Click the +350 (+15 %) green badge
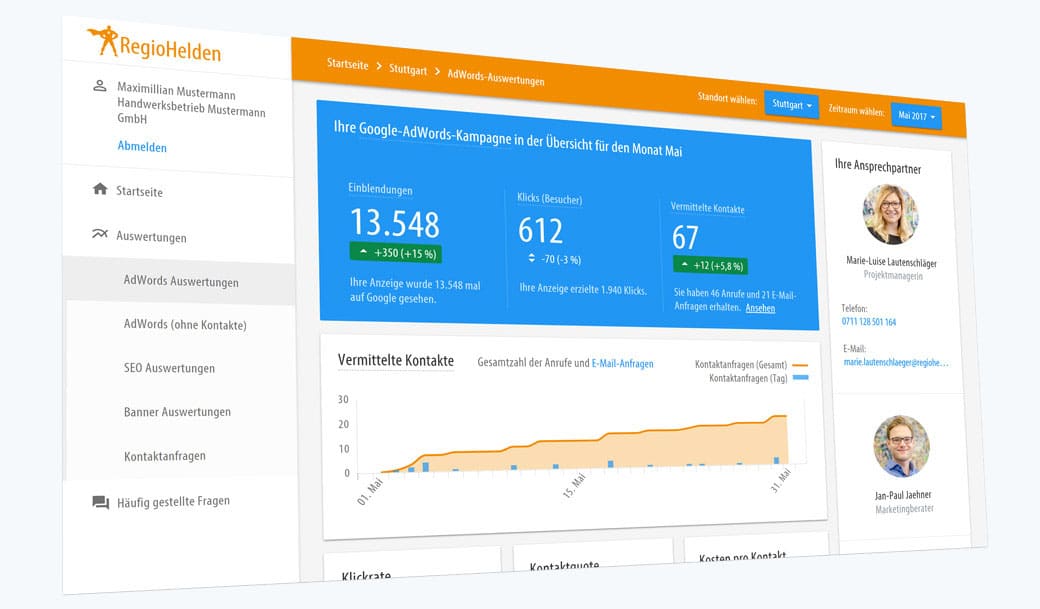This screenshot has width=1040, height=609. click(396, 253)
